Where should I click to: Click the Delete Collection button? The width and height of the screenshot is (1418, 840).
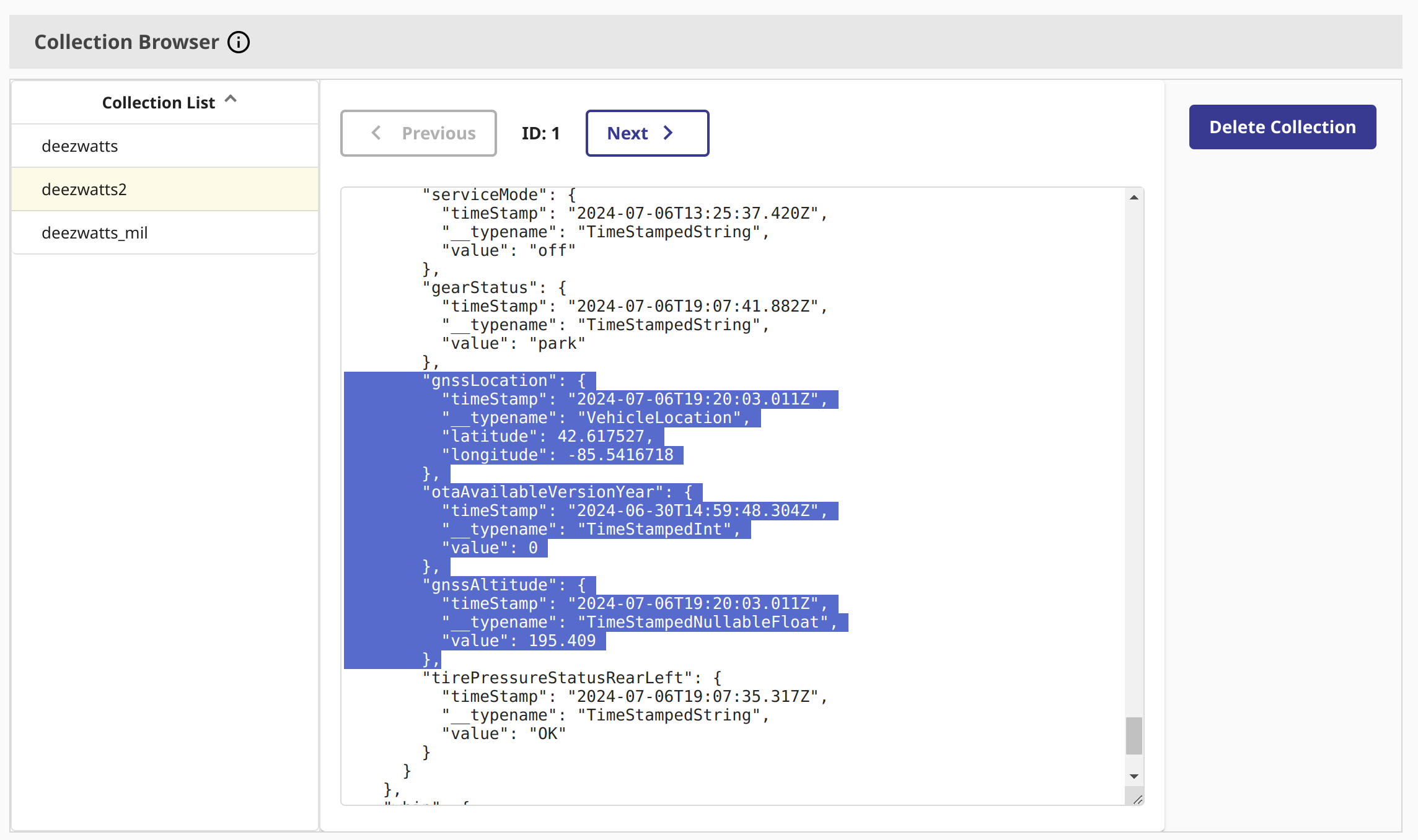(1282, 127)
